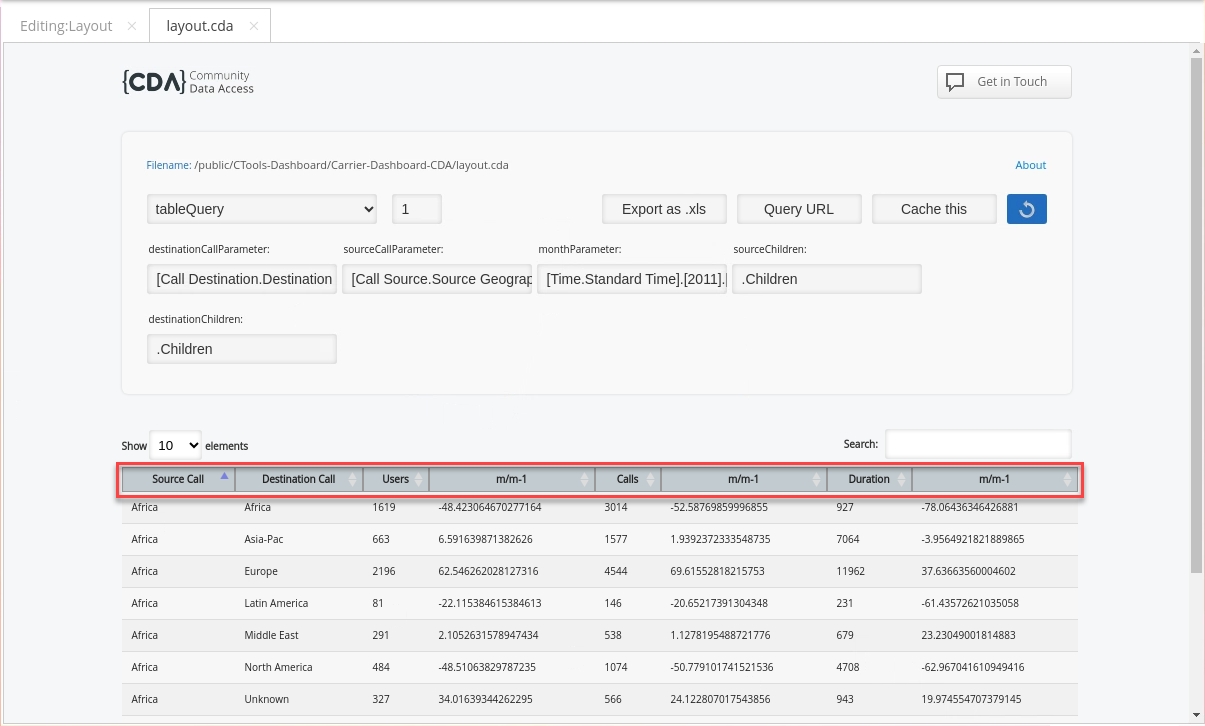The height and width of the screenshot is (726, 1205).
Task: Open the tableQuery data access dropdown
Action: click(x=262, y=209)
